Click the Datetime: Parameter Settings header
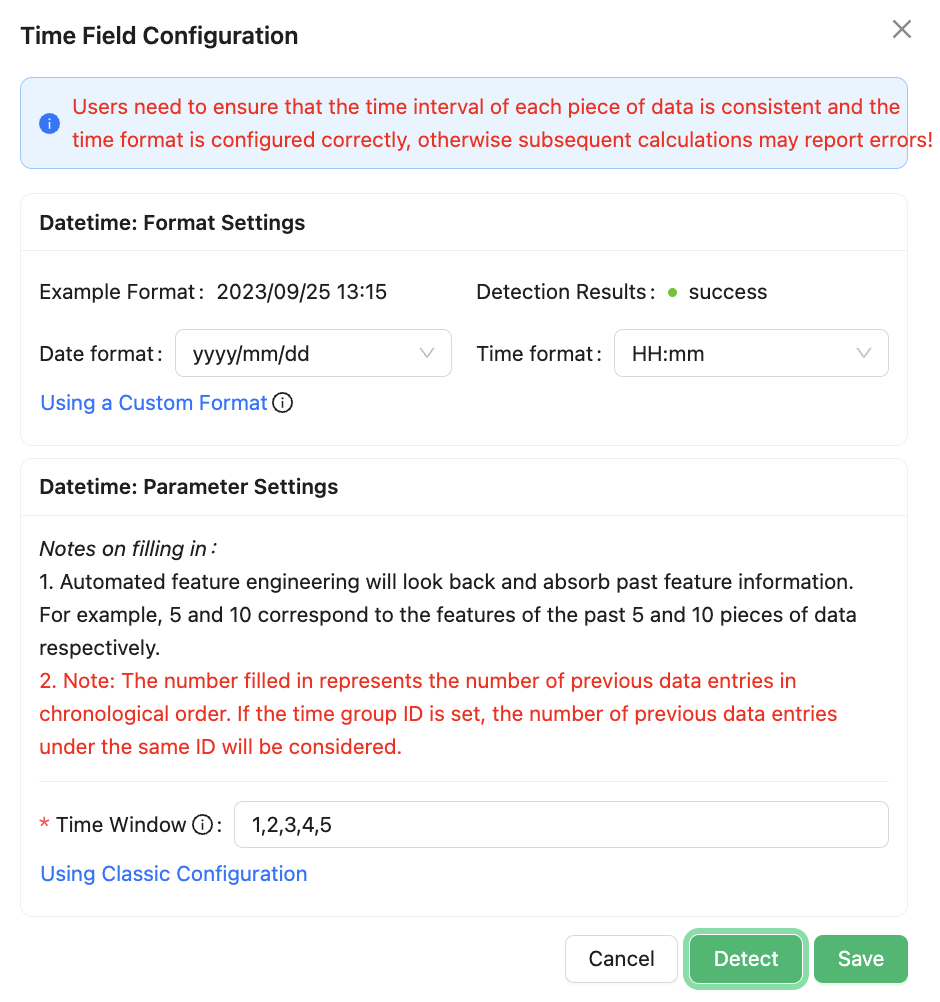The image size is (940, 1002). [x=188, y=487]
